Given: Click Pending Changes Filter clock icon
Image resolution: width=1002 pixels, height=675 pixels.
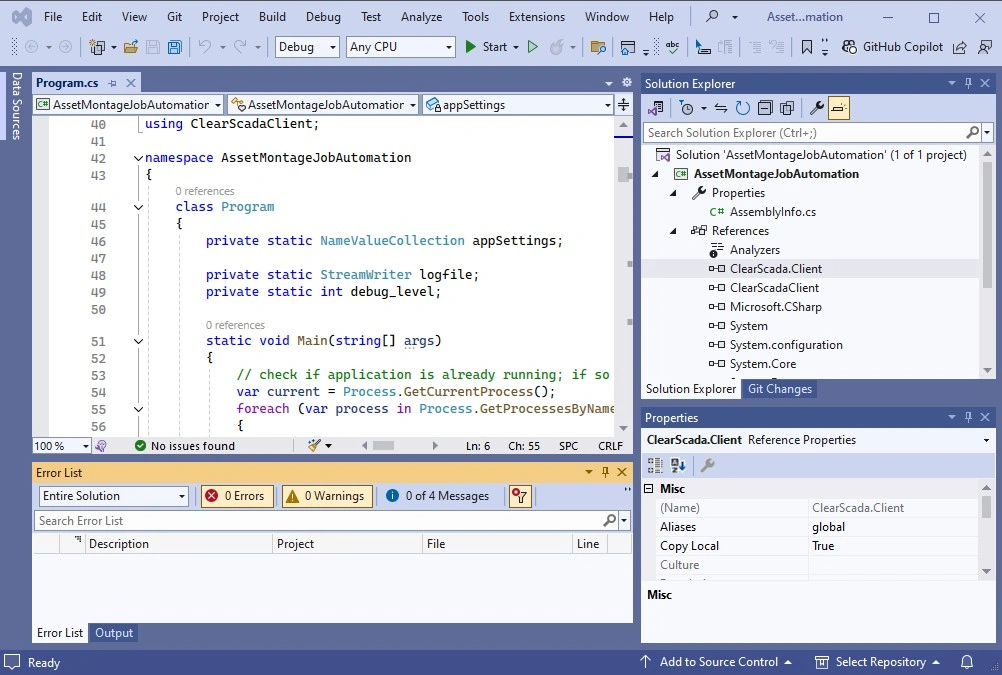Looking at the screenshot, I should [x=686, y=108].
